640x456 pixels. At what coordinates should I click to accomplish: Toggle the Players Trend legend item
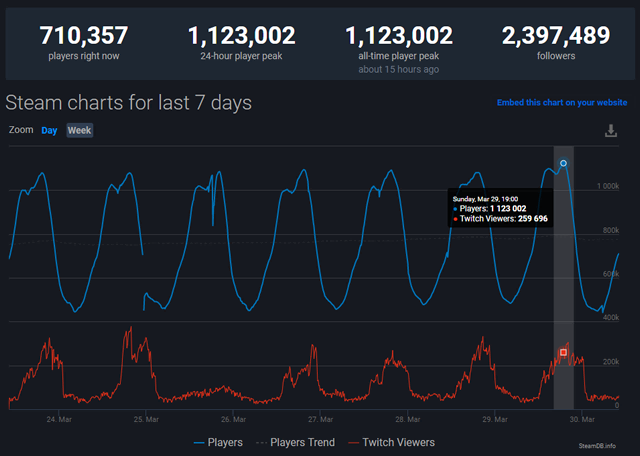pyautogui.click(x=297, y=442)
